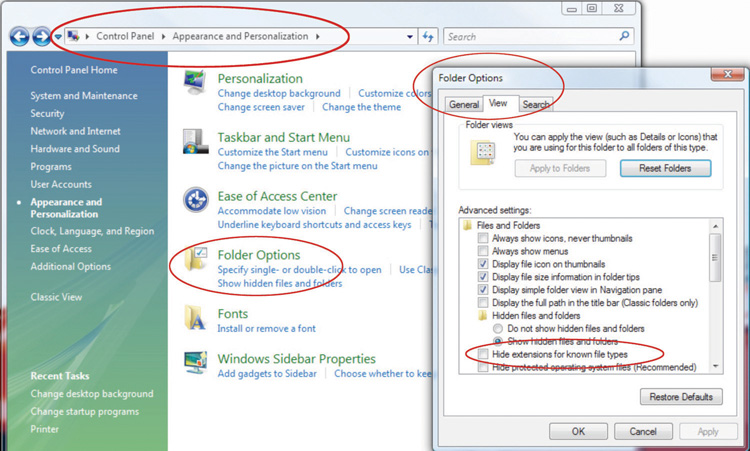Select Show hidden files and folders radio

click(x=498, y=341)
